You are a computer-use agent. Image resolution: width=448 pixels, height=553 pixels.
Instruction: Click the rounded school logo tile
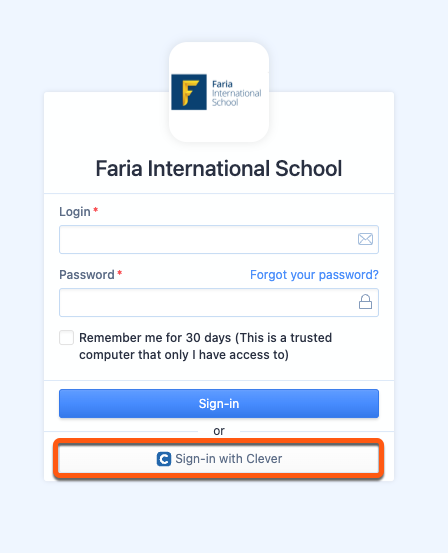219,92
